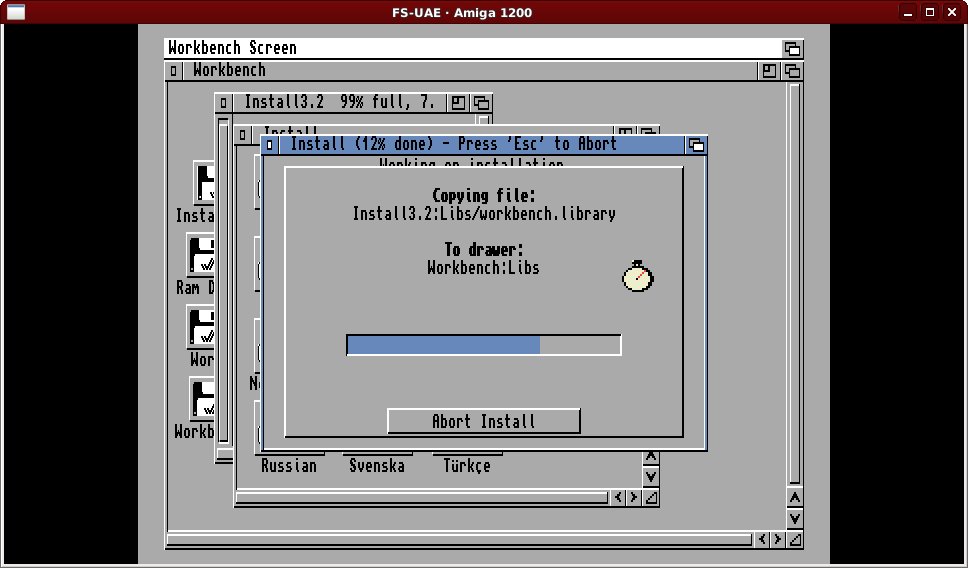Click the Workbench Screen depth gadget
The height and width of the screenshot is (568, 968).
[793, 48]
